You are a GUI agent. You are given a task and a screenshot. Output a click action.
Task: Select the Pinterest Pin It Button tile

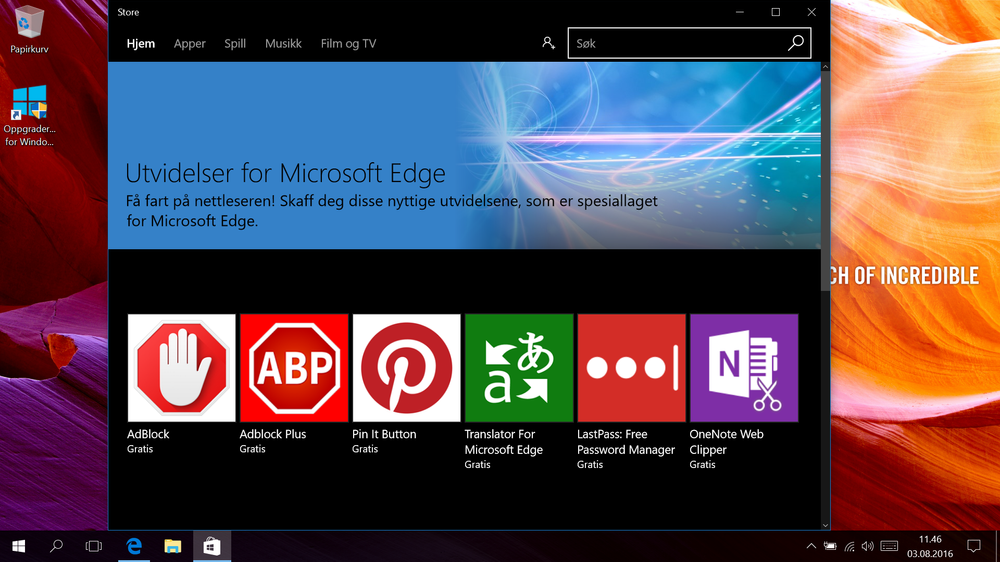pyautogui.click(x=406, y=367)
